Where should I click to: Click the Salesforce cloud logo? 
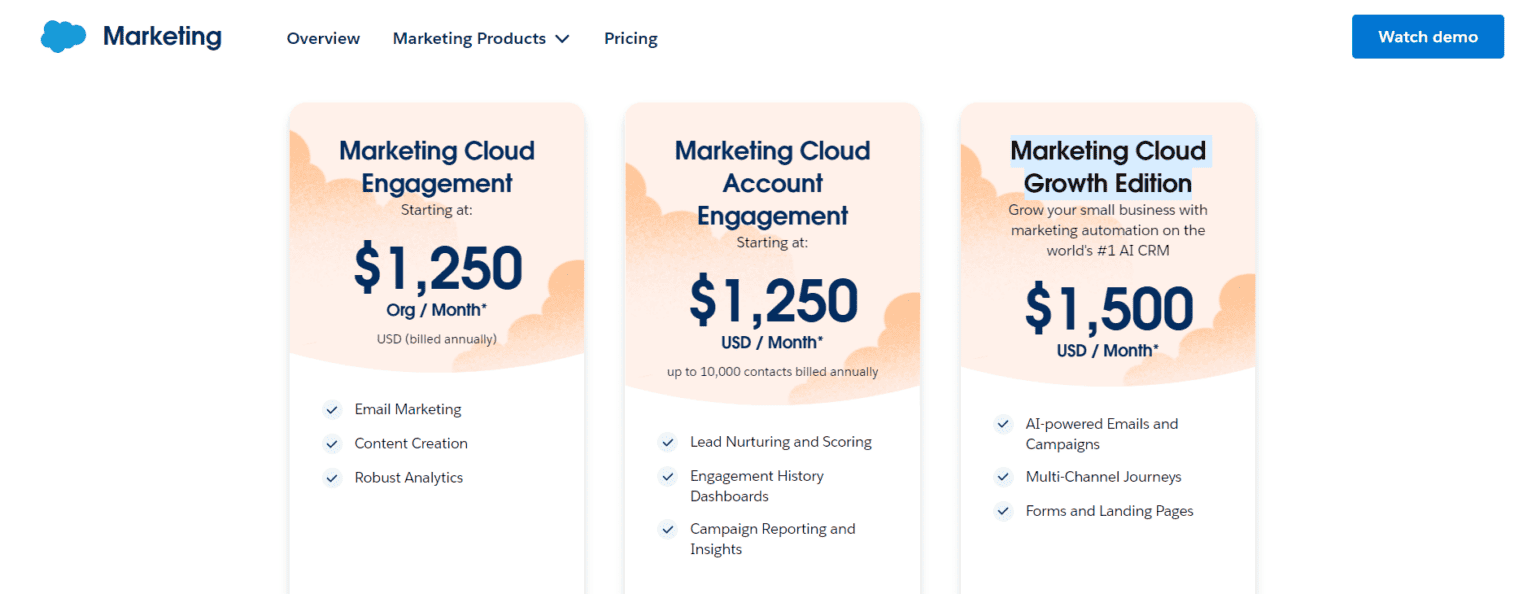click(x=62, y=35)
